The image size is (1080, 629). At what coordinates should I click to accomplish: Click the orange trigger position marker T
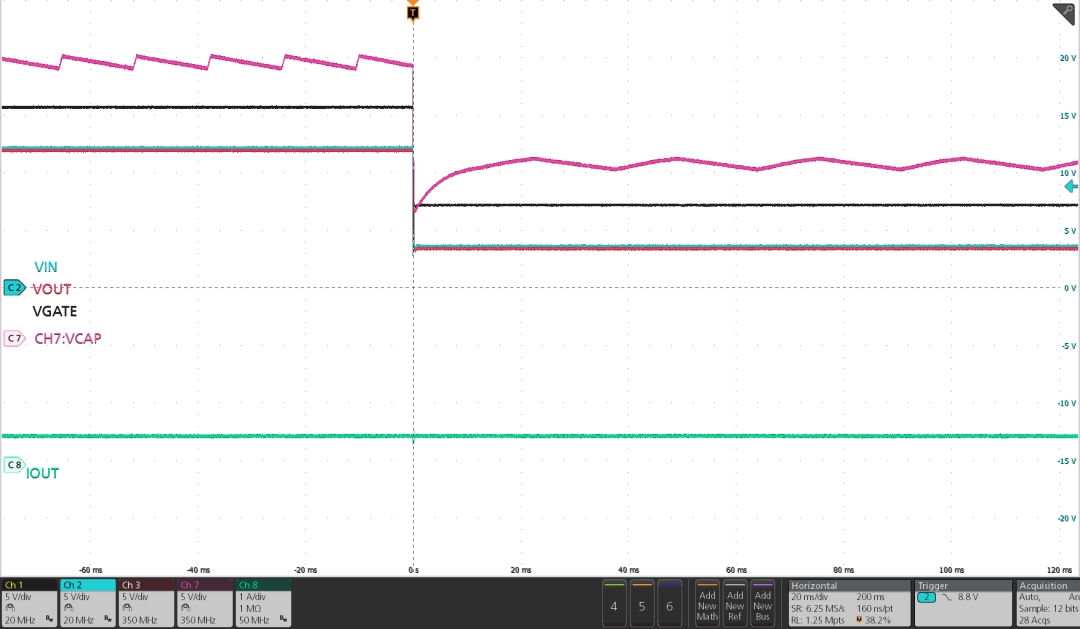(413, 13)
